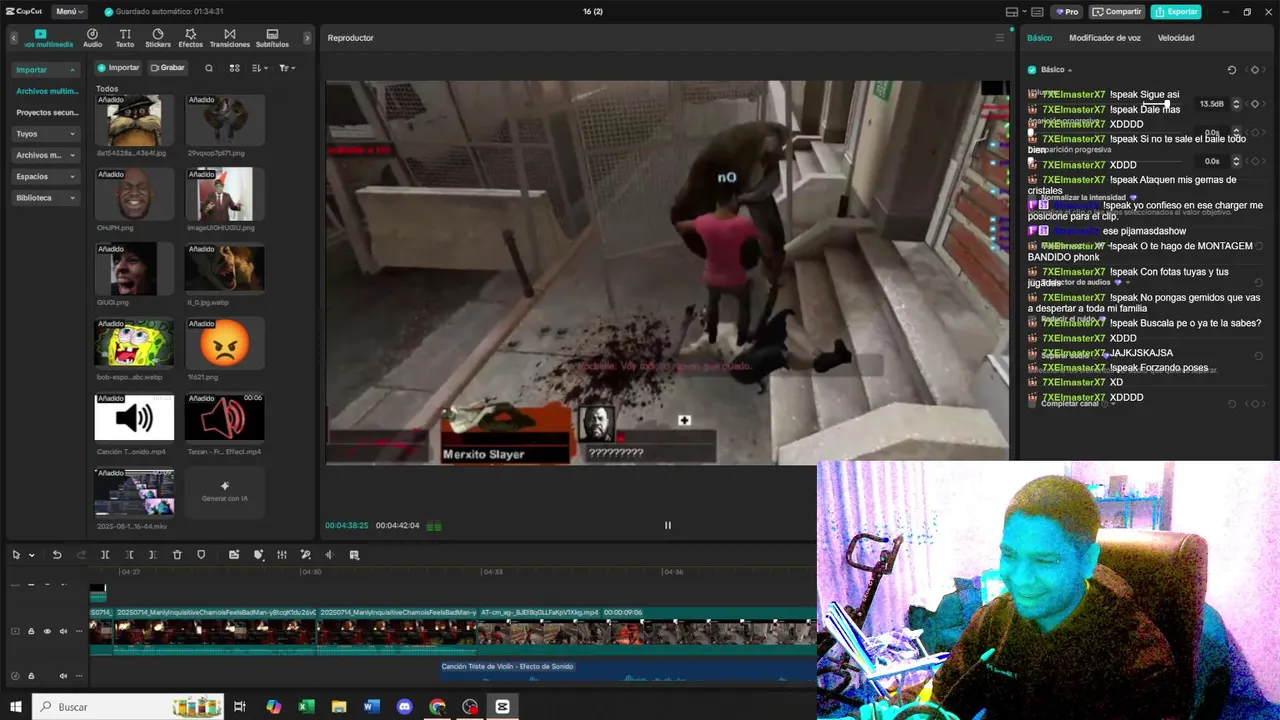Reset the Básico settings
Viewport: 1280px width, 720px height.
click(x=1232, y=70)
